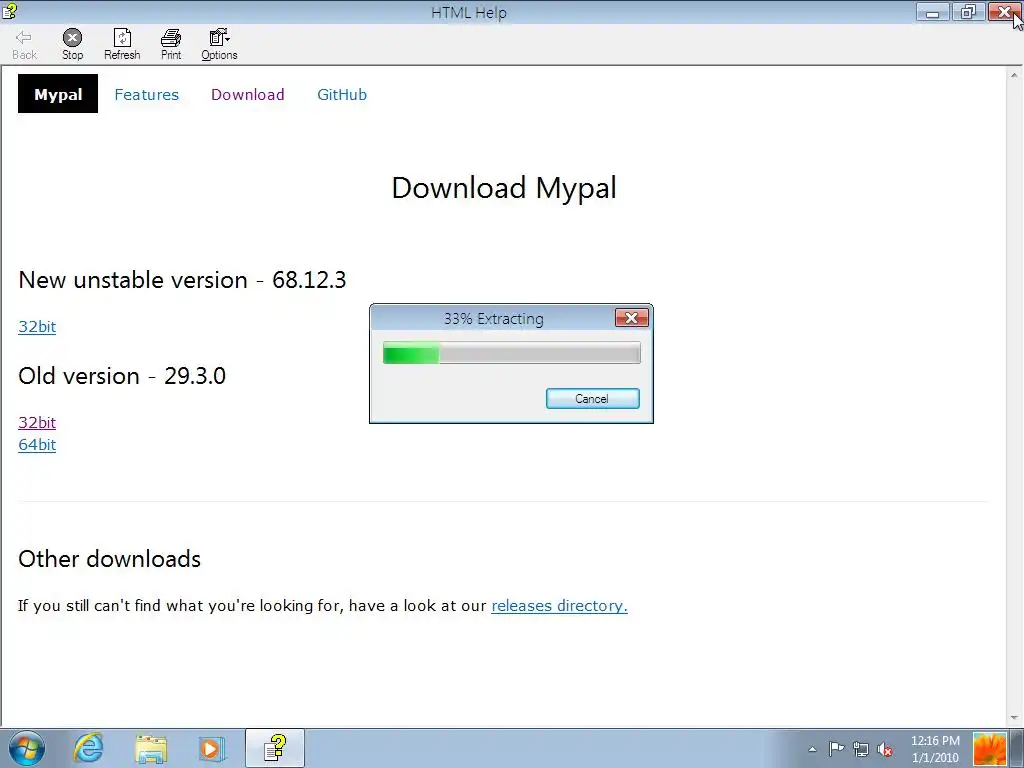Open the clock showing 12:16 PM
Screen dimensions: 1024x768
935,749
